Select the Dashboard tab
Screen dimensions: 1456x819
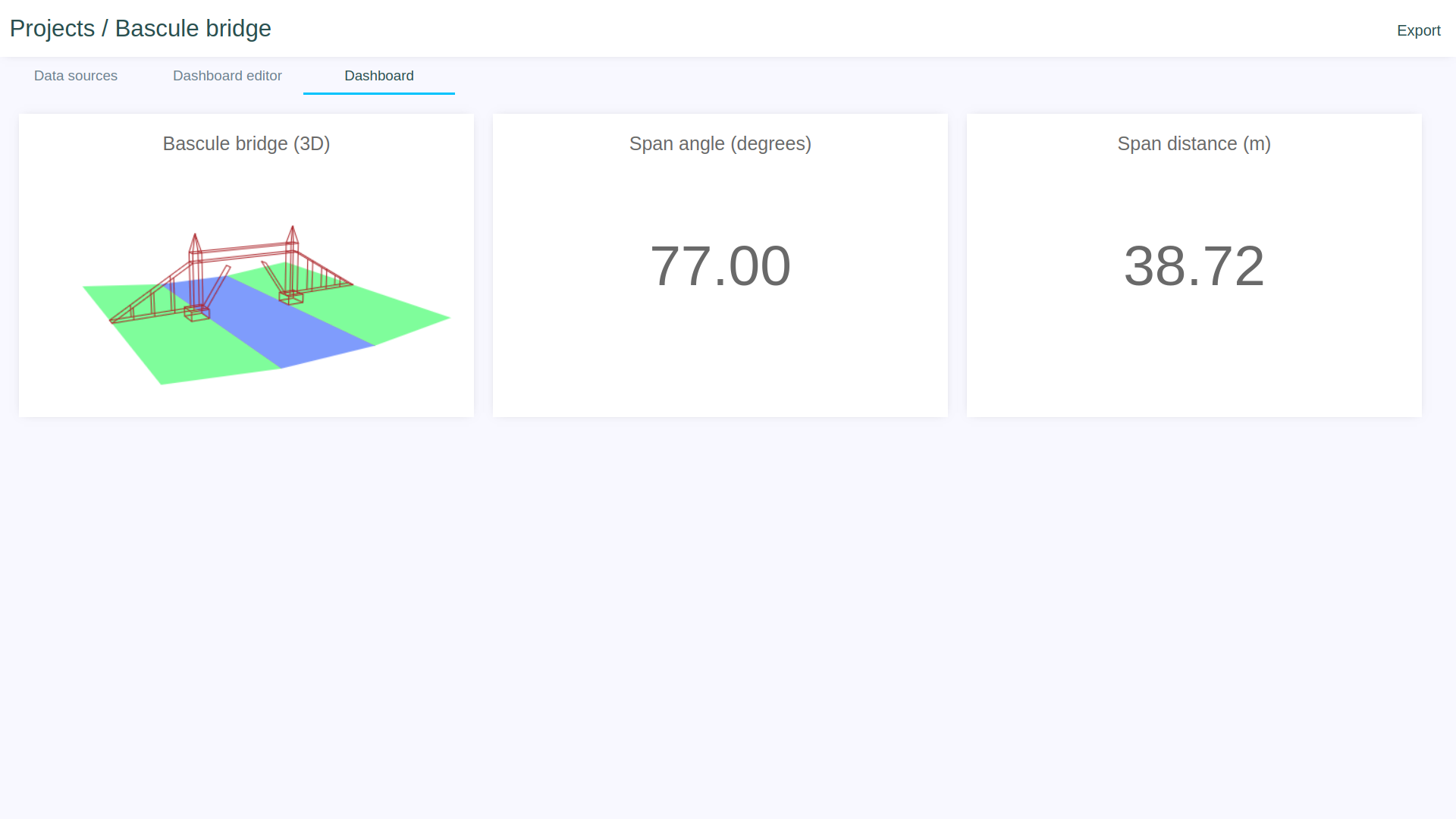tap(379, 76)
